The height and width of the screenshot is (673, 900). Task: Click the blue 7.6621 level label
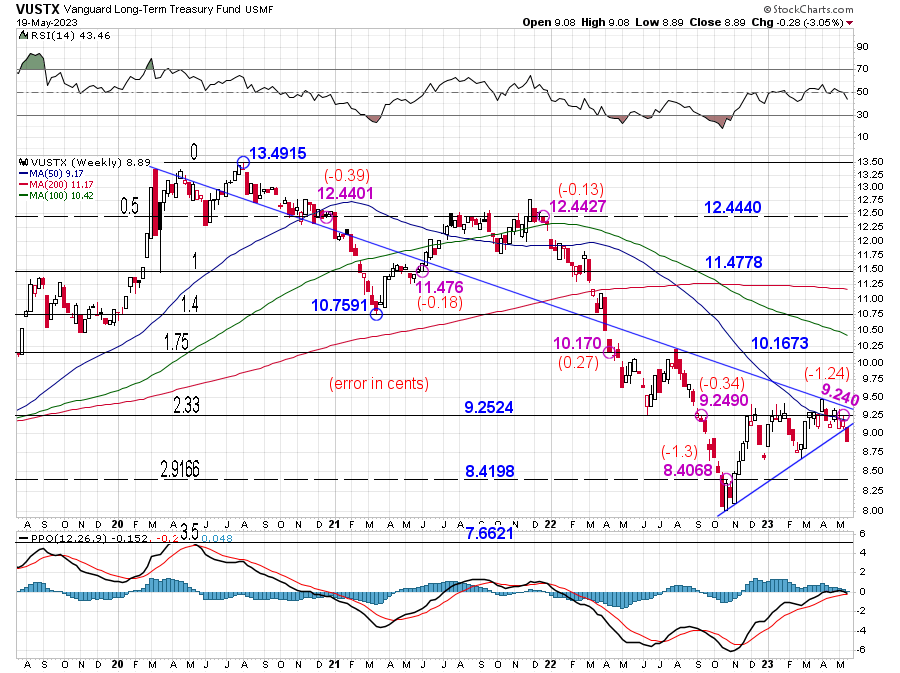(x=489, y=533)
